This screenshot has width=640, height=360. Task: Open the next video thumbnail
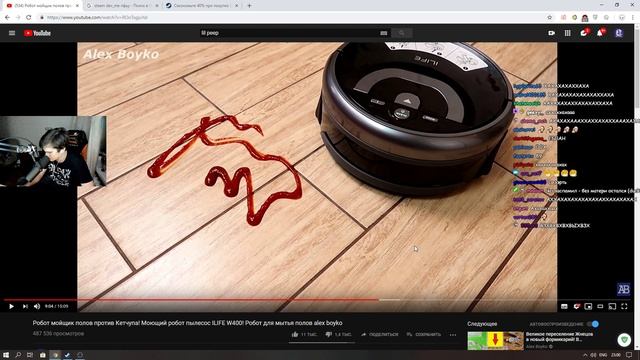pyautogui.click(x=496, y=341)
